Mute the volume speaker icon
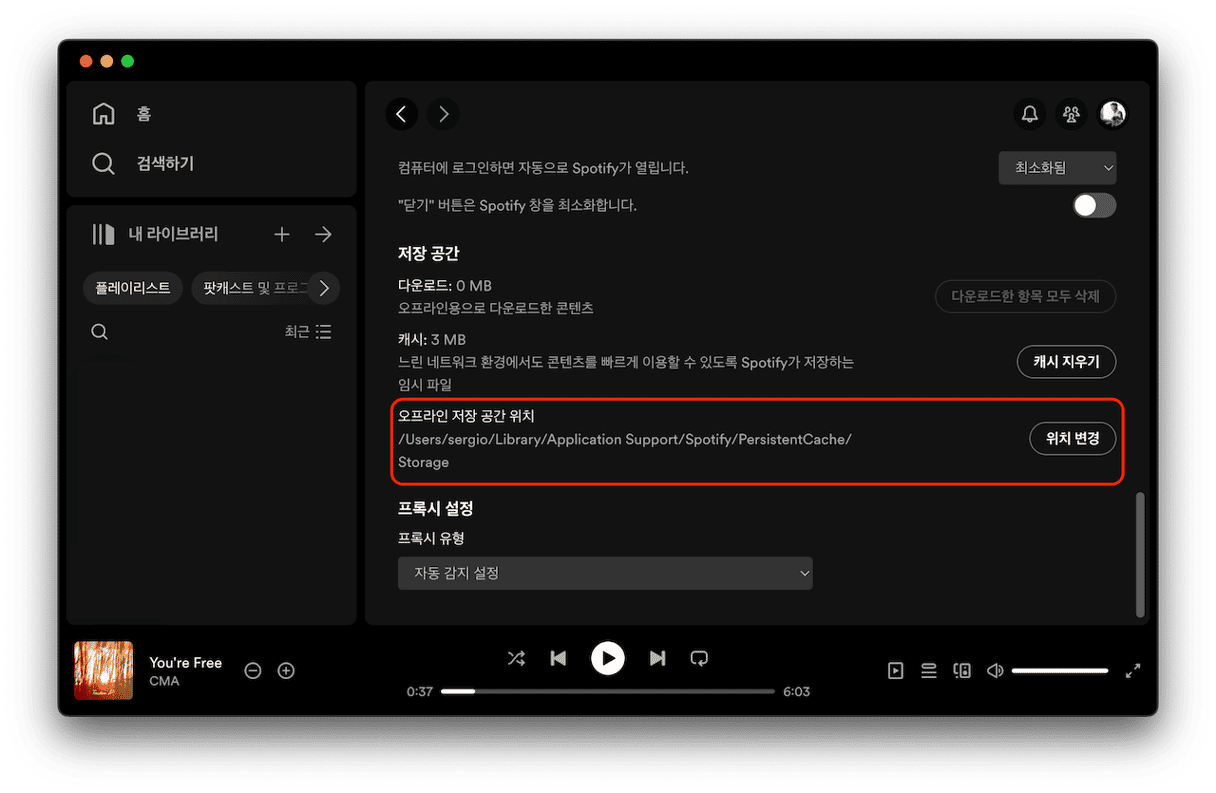 [995, 671]
